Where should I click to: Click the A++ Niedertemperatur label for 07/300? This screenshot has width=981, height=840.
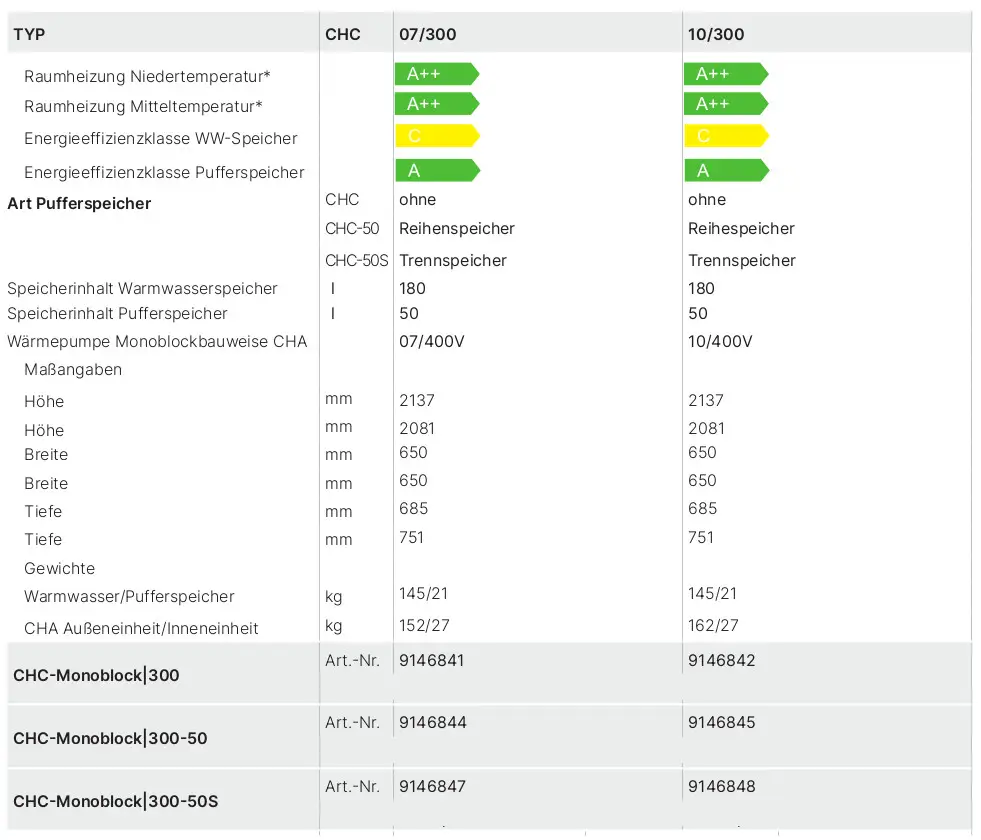pyautogui.click(x=437, y=74)
